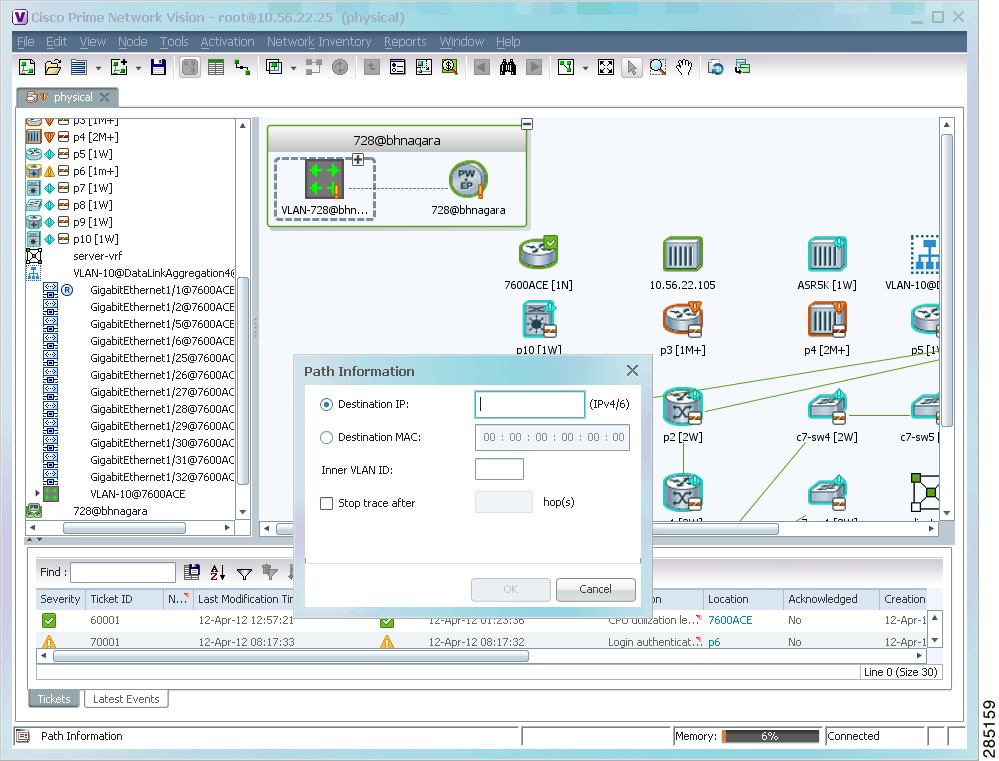Close the Path Information dialog
The image size is (999, 761).
pyautogui.click(x=632, y=370)
